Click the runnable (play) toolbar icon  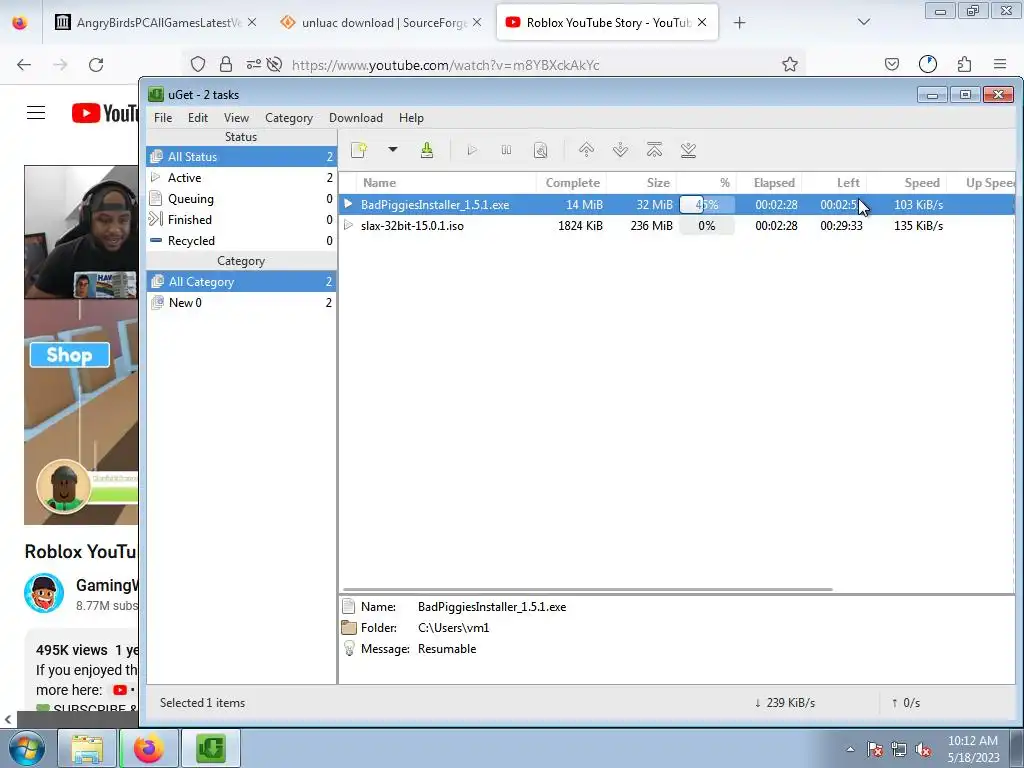tap(472, 150)
